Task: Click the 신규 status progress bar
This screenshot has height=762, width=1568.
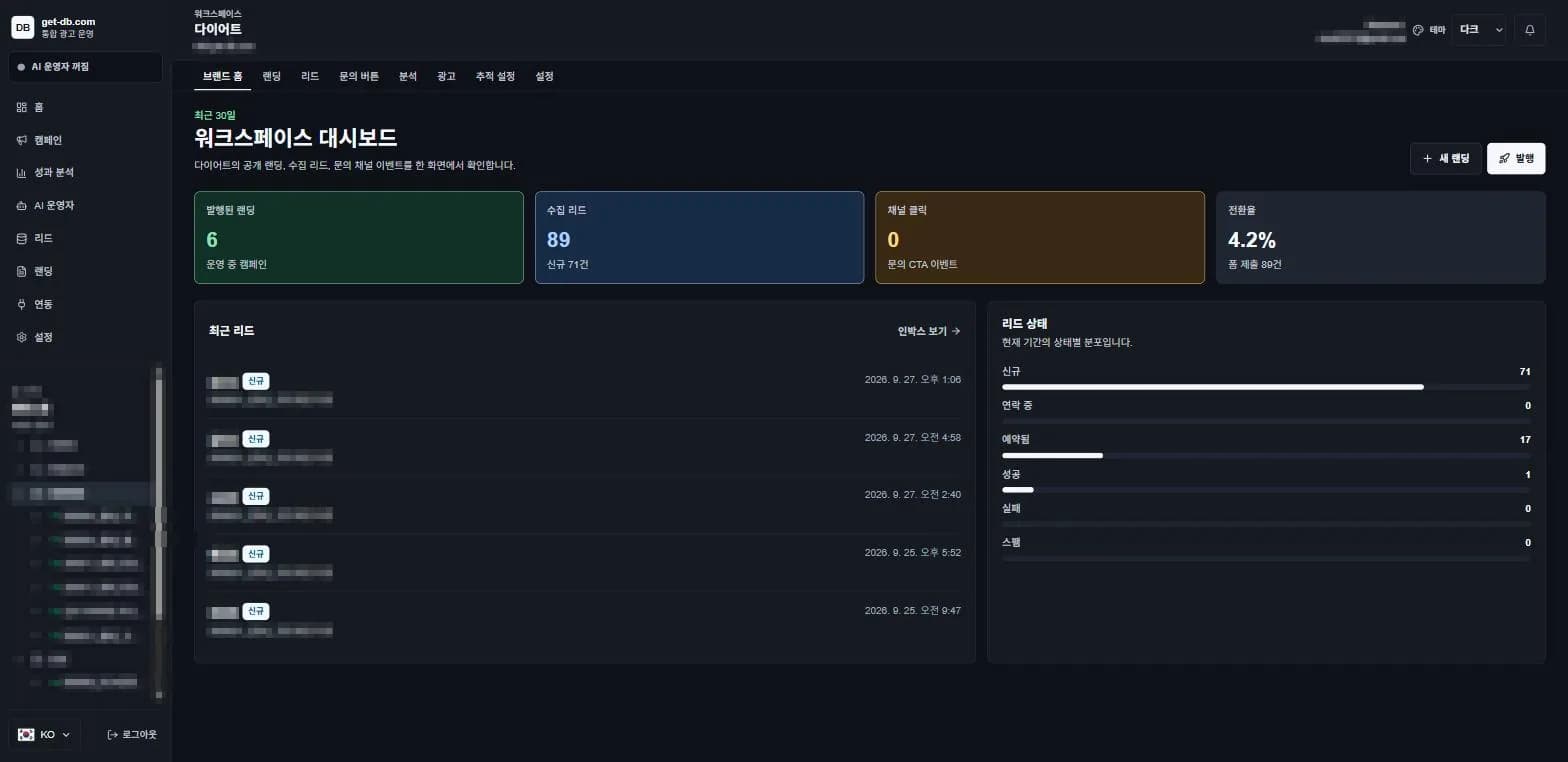Action: pos(1266,387)
